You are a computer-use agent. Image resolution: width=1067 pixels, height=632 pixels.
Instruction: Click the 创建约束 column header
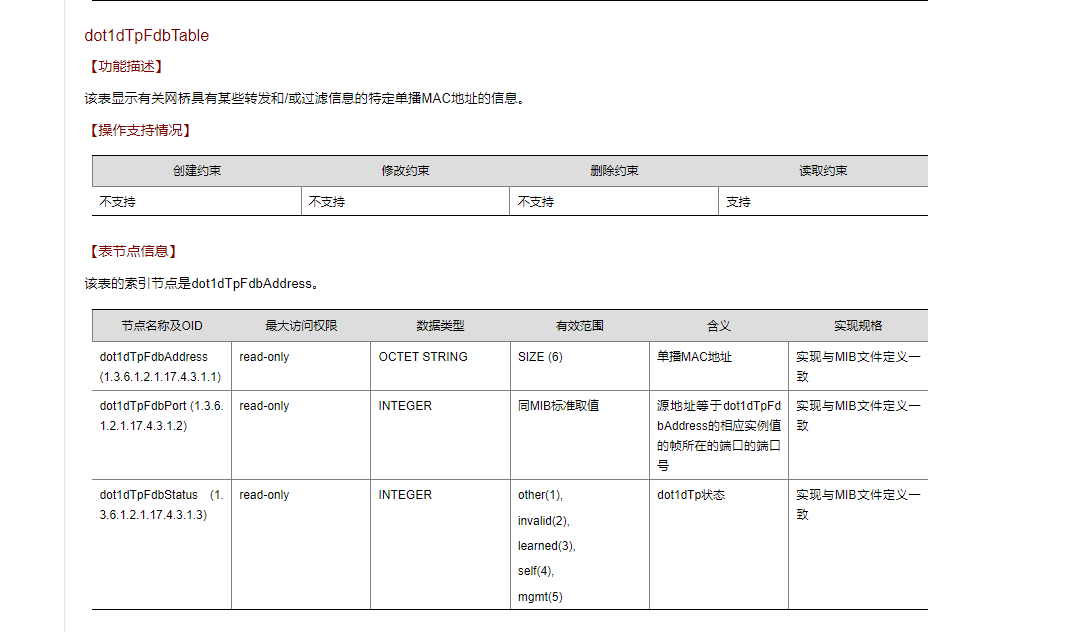[197, 171]
